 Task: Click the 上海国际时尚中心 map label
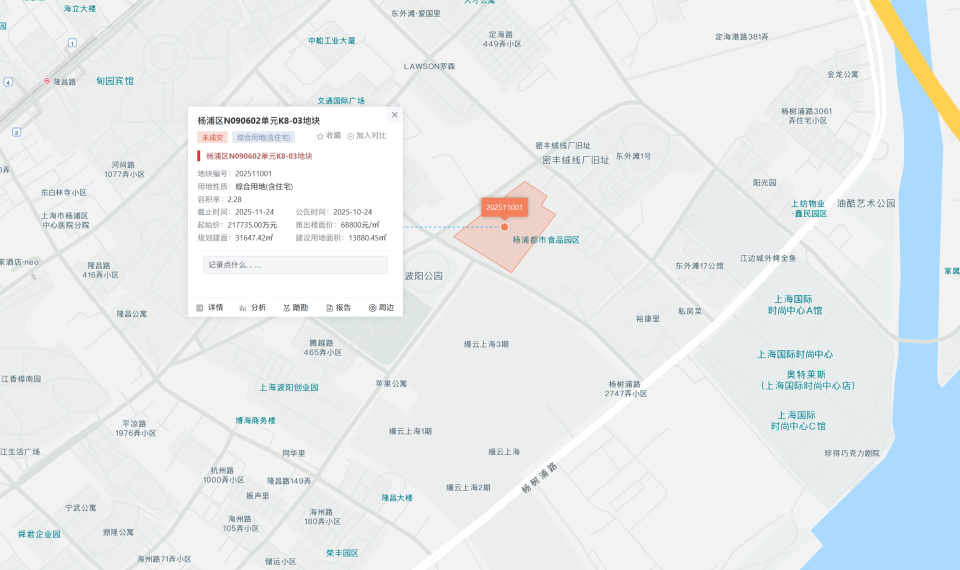(795, 354)
